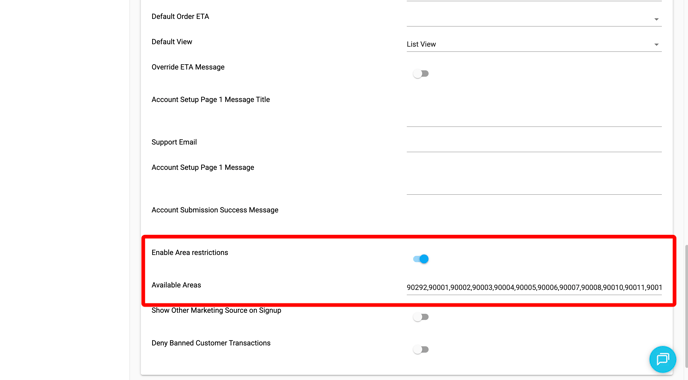
Task: Toggle Override ETA Message switch
Action: (x=421, y=74)
